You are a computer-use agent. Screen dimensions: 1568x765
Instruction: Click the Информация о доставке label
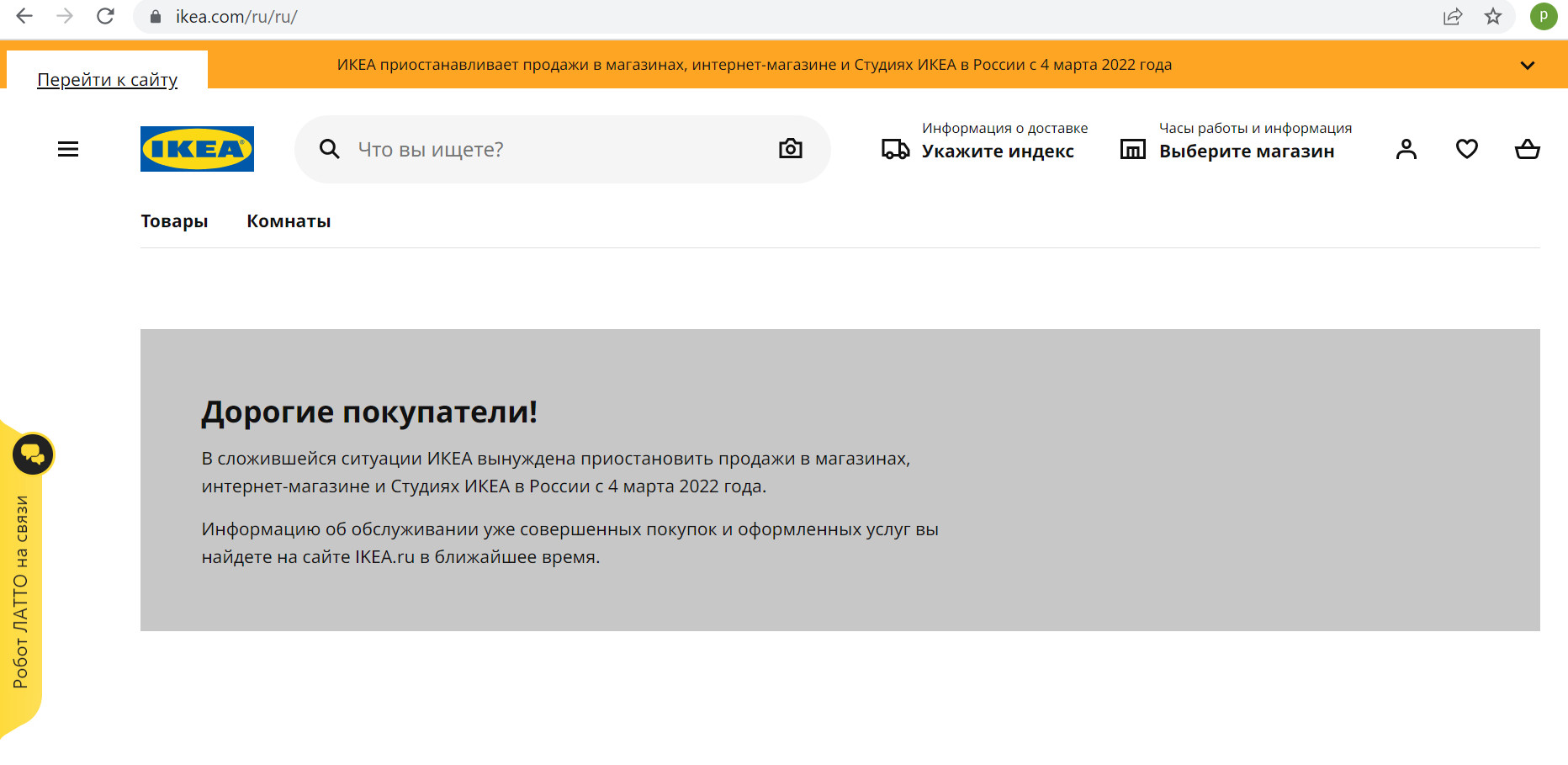(1004, 128)
